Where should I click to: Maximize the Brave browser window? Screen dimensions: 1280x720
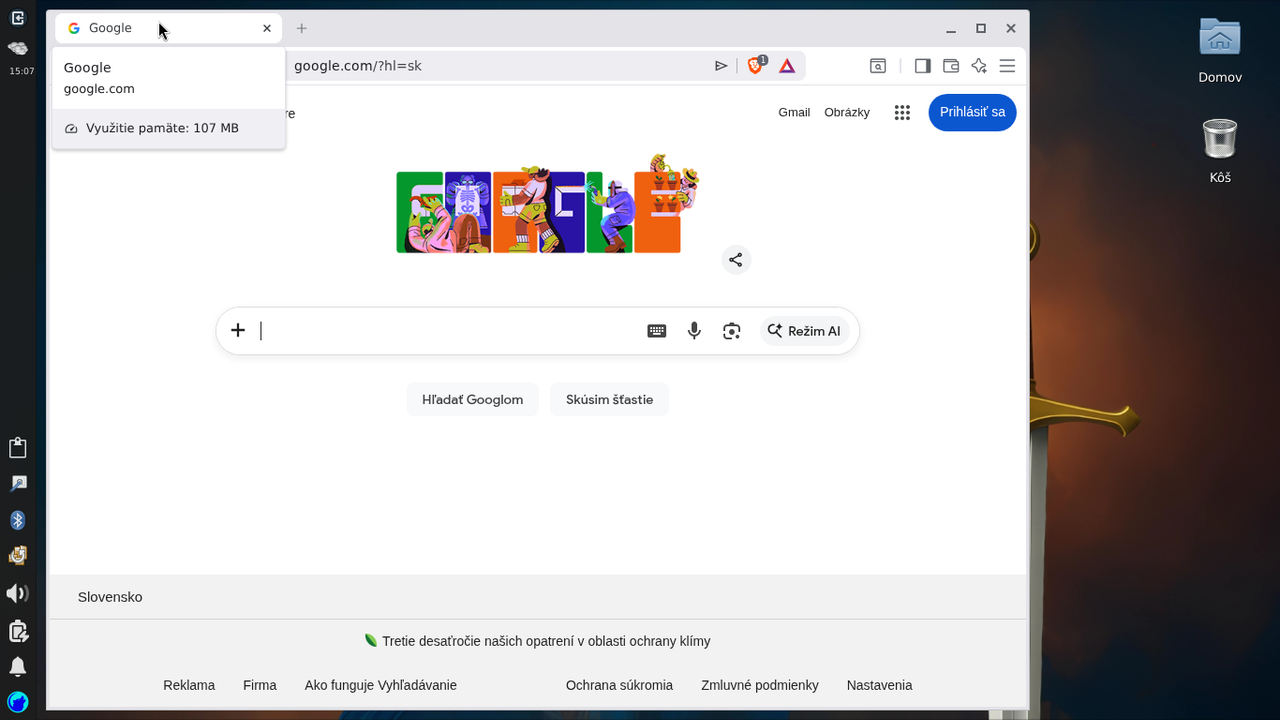pyautogui.click(x=981, y=28)
